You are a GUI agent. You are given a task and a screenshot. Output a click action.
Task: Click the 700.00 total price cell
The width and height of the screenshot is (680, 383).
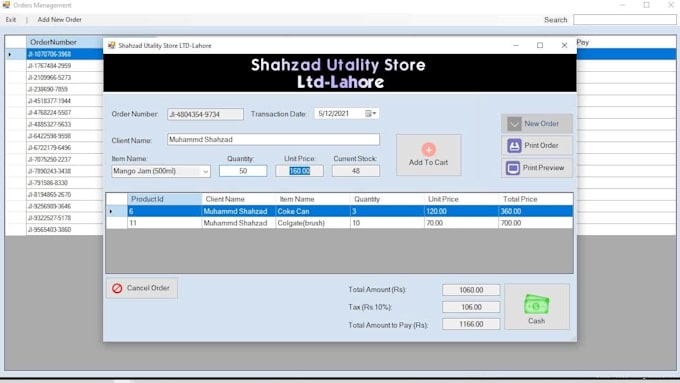(x=536, y=223)
